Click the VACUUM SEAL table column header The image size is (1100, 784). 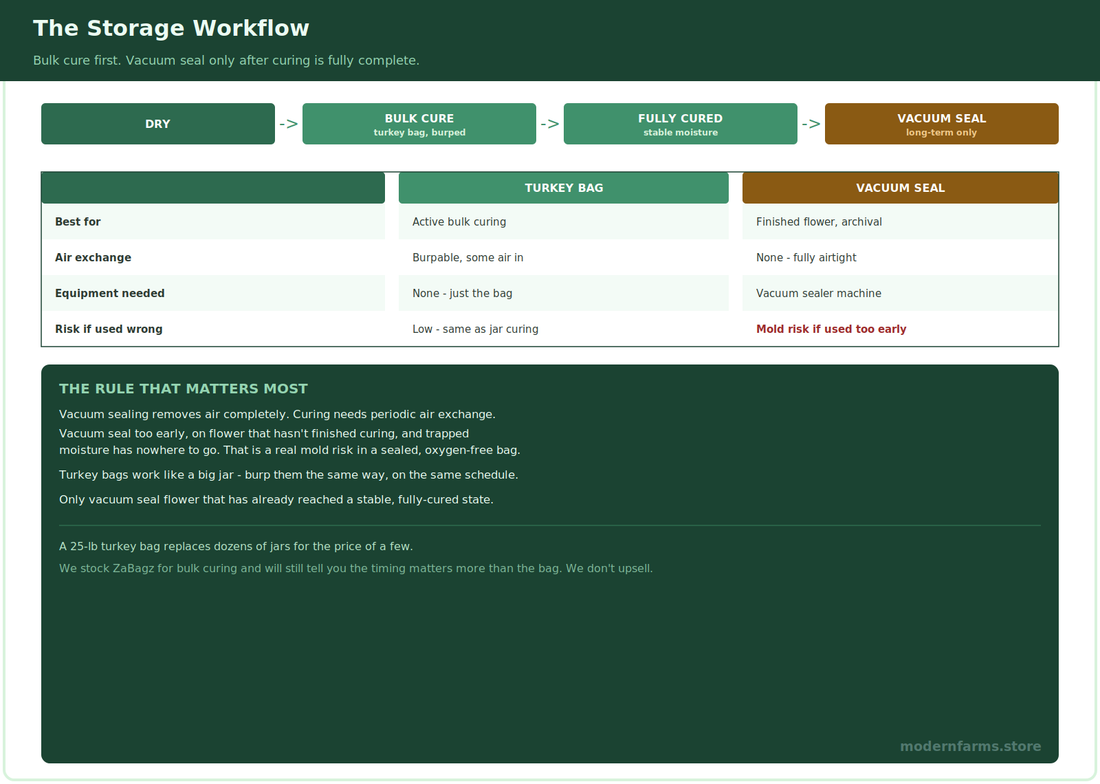click(900, 188)
